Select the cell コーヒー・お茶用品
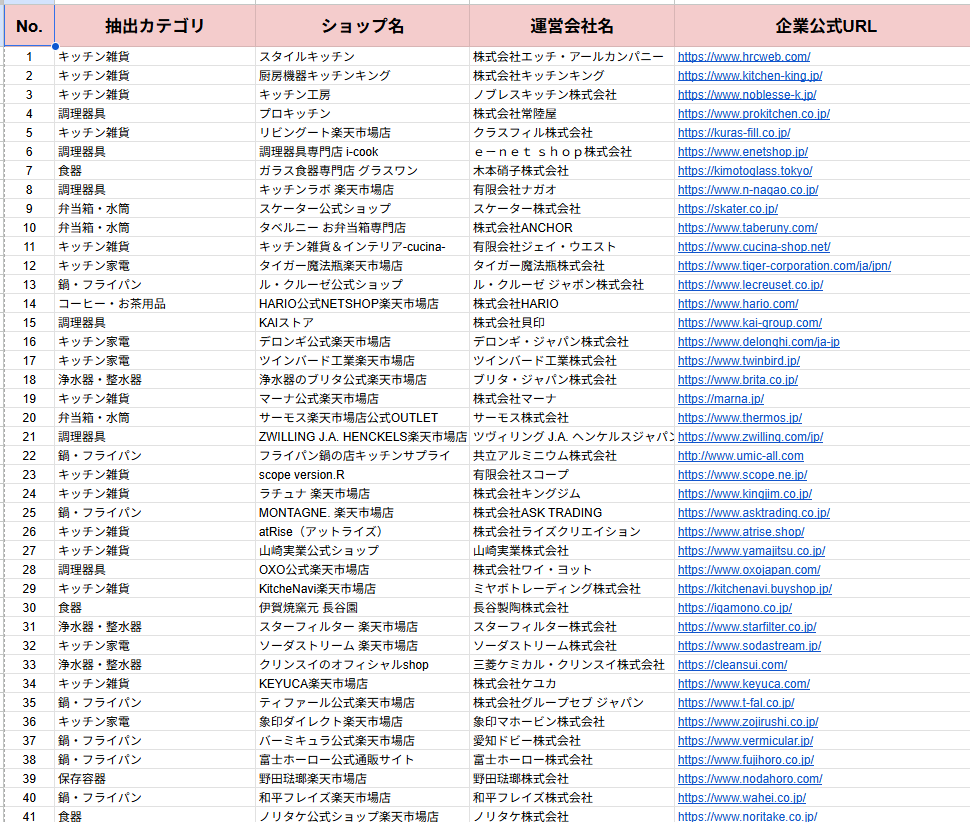The image size is (970, 822). 155,304
